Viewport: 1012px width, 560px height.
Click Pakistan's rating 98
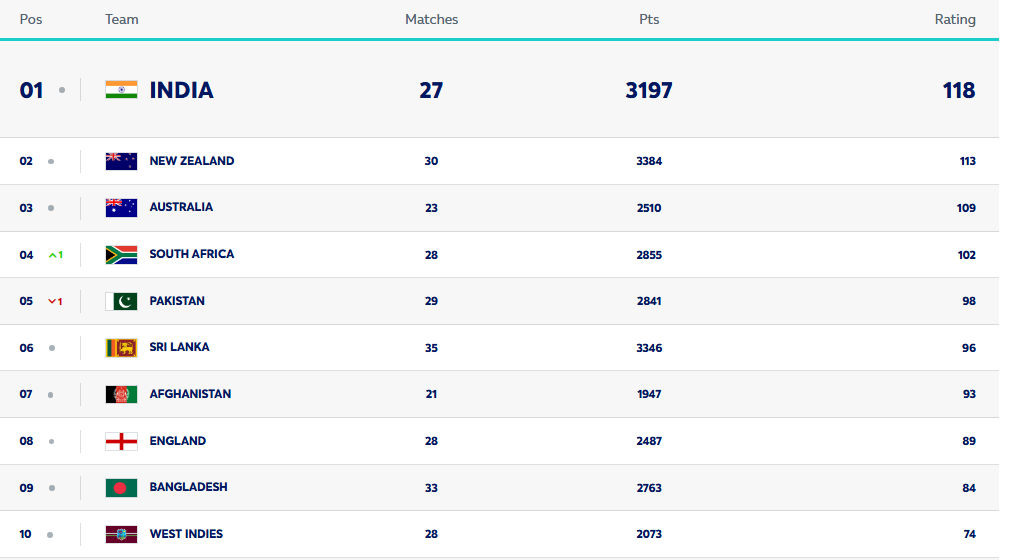[x=969, y=301]
